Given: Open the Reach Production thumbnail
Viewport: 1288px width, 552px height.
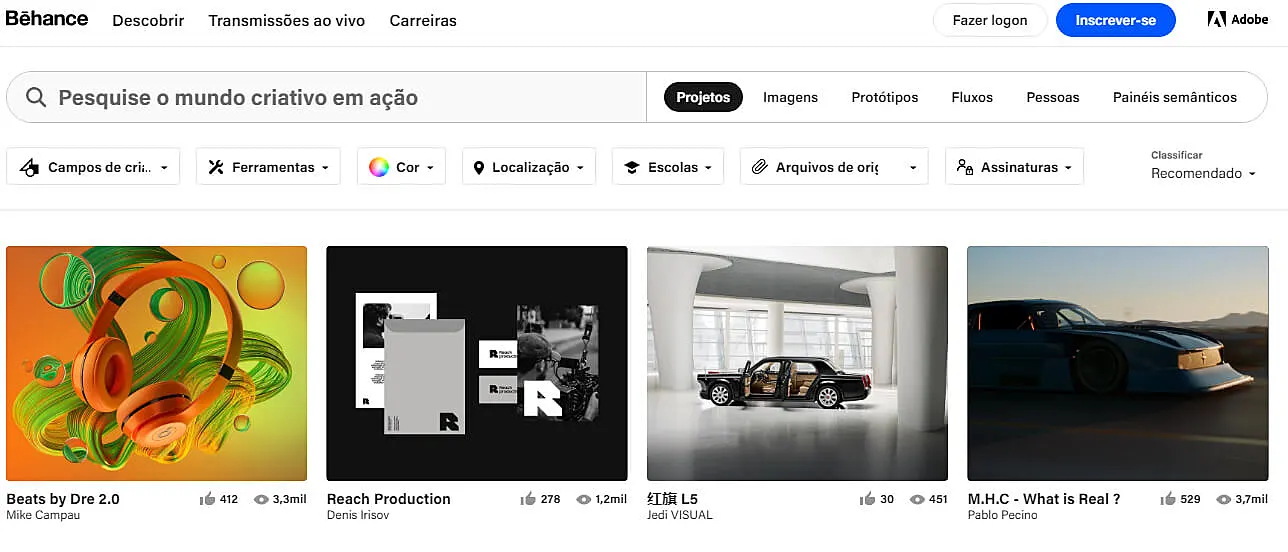Looking at the screenshot, I should point(477,363).
